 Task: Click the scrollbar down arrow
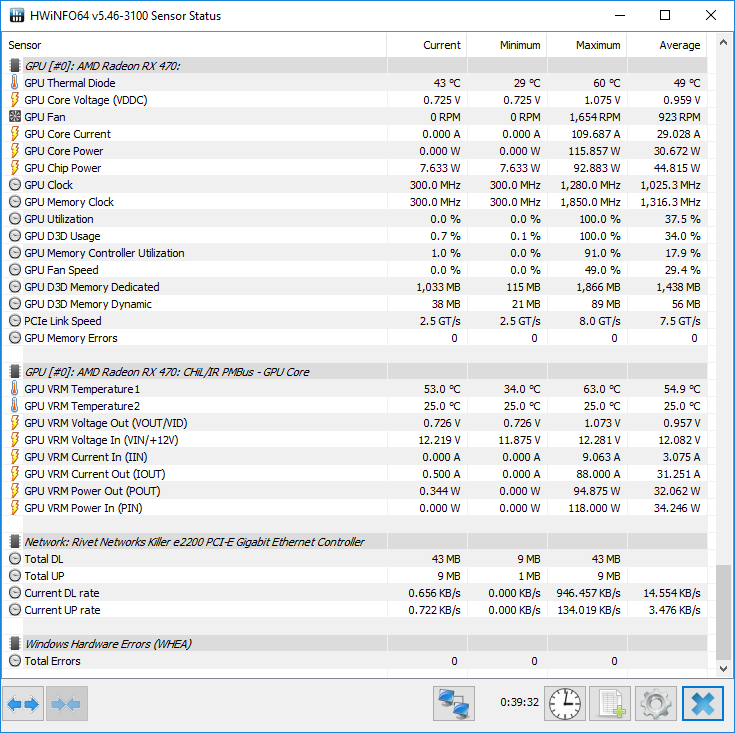pos(723,669)
